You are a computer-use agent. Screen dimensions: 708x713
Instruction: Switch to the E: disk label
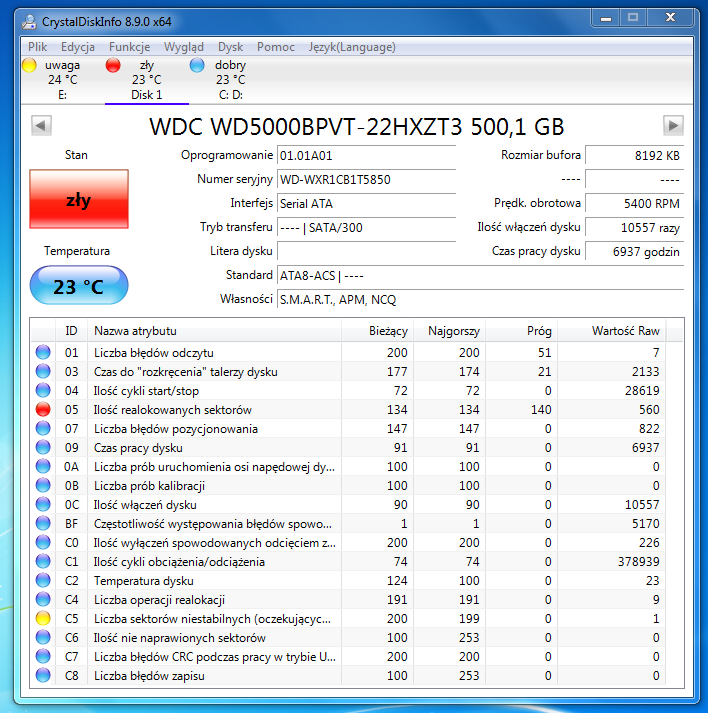pos(62,95)
